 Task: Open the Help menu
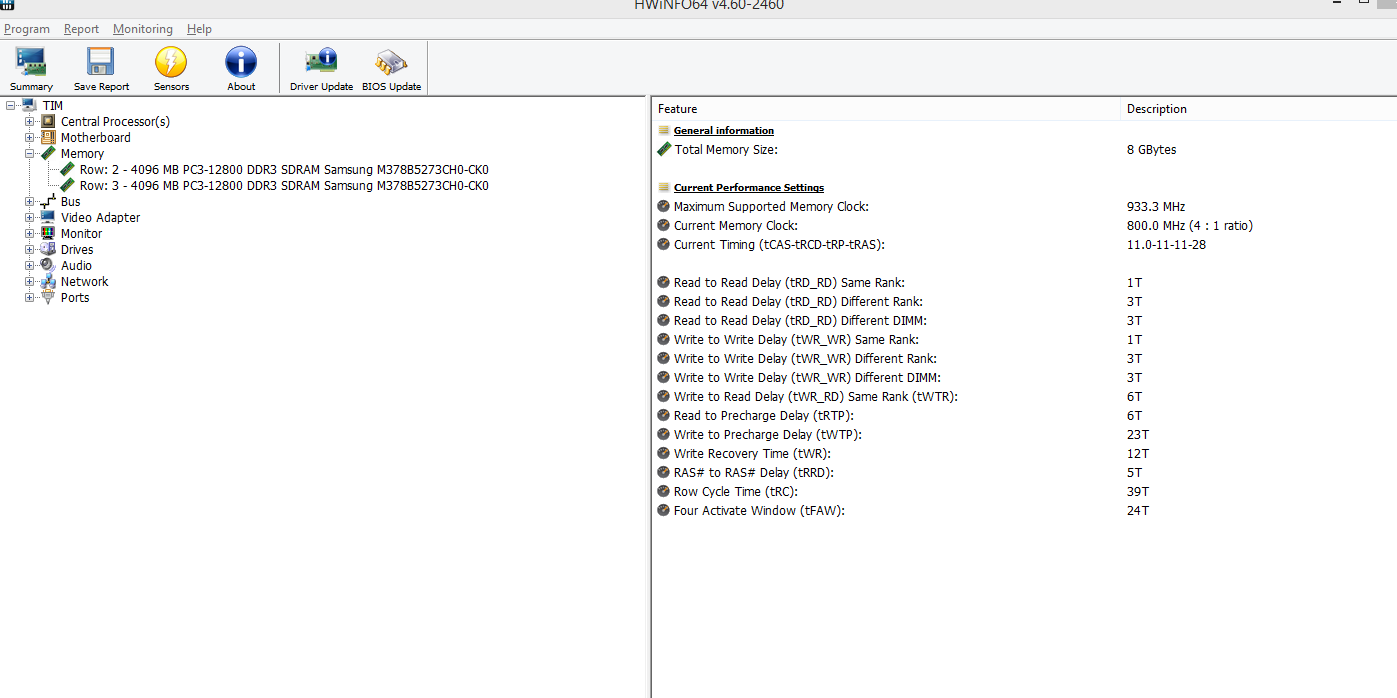(x=199, y=29)
